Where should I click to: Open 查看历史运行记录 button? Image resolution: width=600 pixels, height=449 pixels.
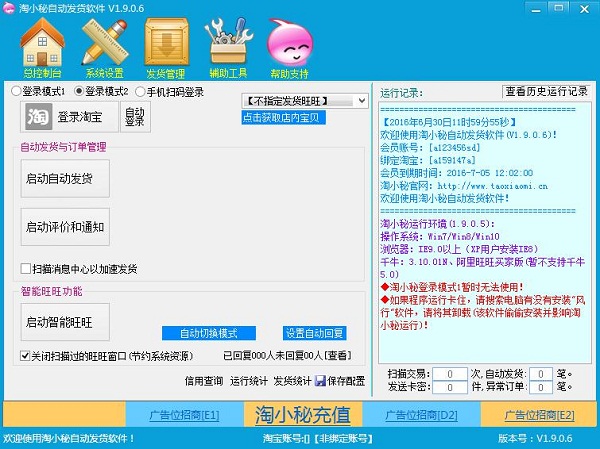point(546,91)
